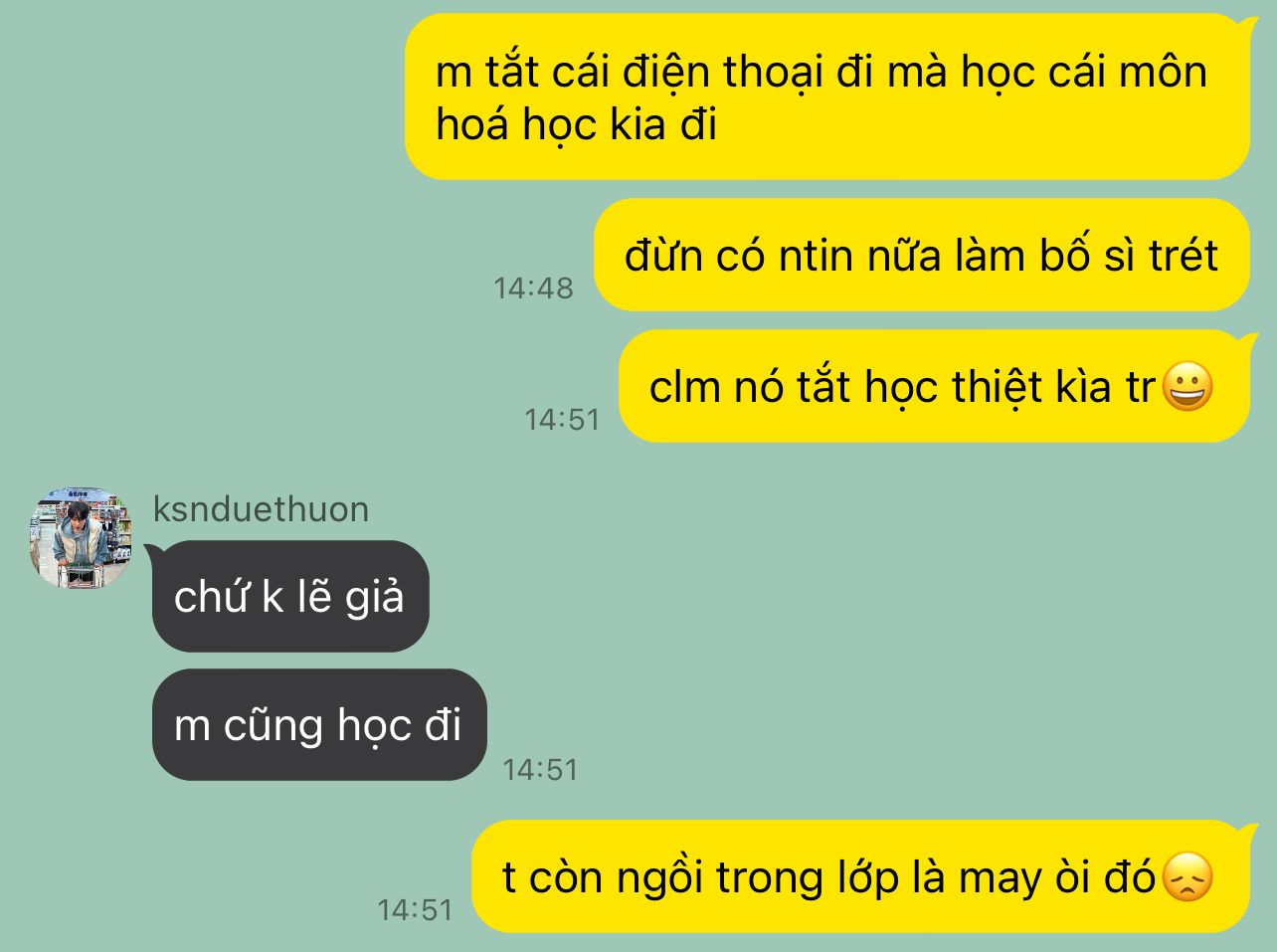Click the 14:51 timestamp after 'm cũng học đi'
The width and height of the screenshot is (1277, 952).
tap(540, 770)
